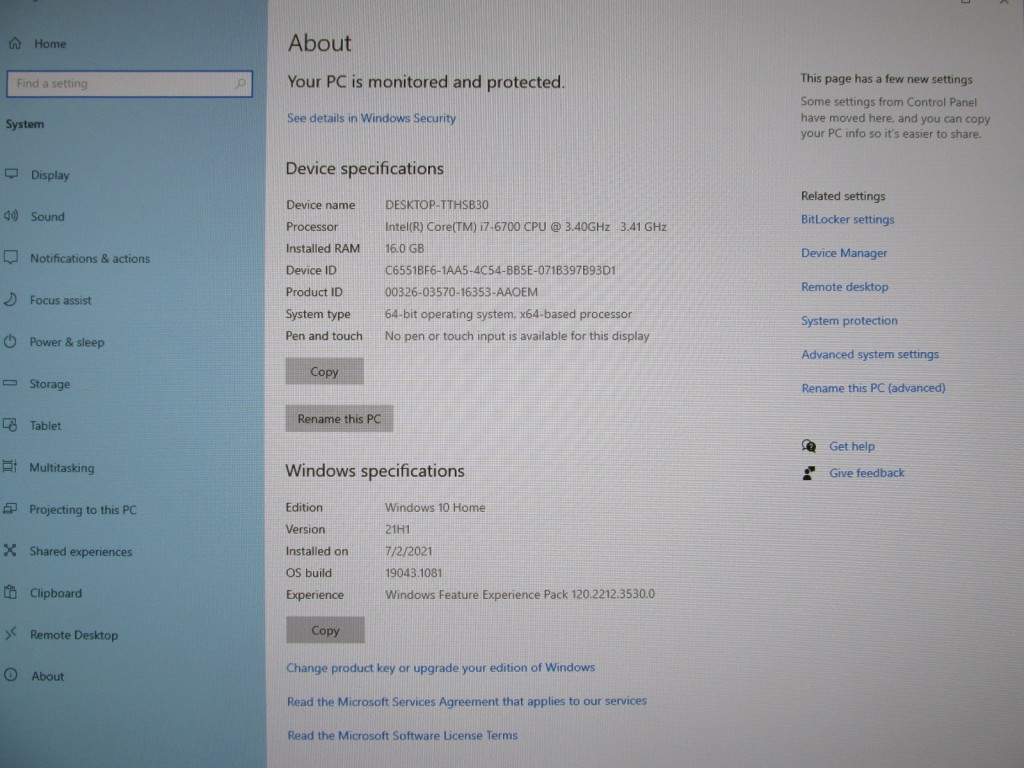Click the Multitasking icon
This screenshot has height=768, width=1024.
click(x=10, y=467)
